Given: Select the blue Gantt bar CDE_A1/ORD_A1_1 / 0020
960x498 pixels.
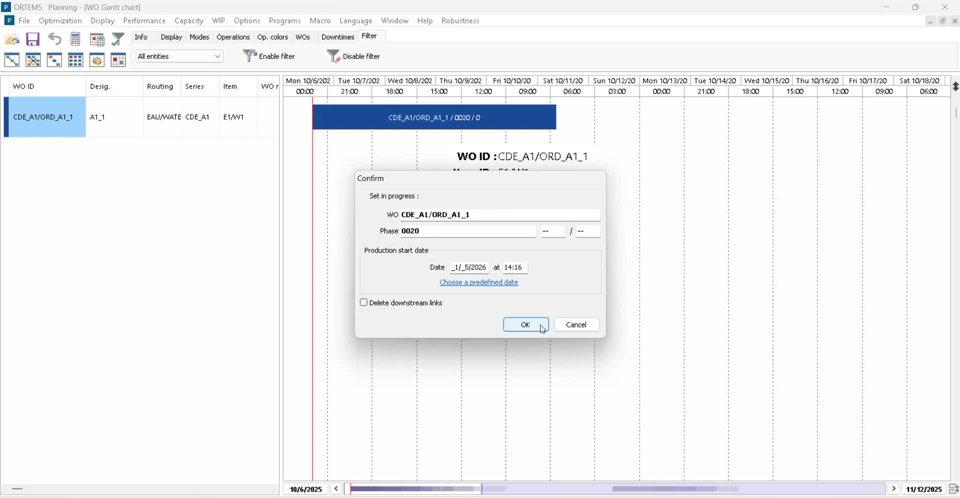Looking at the screenshot, I should click(x=434, y=117).
